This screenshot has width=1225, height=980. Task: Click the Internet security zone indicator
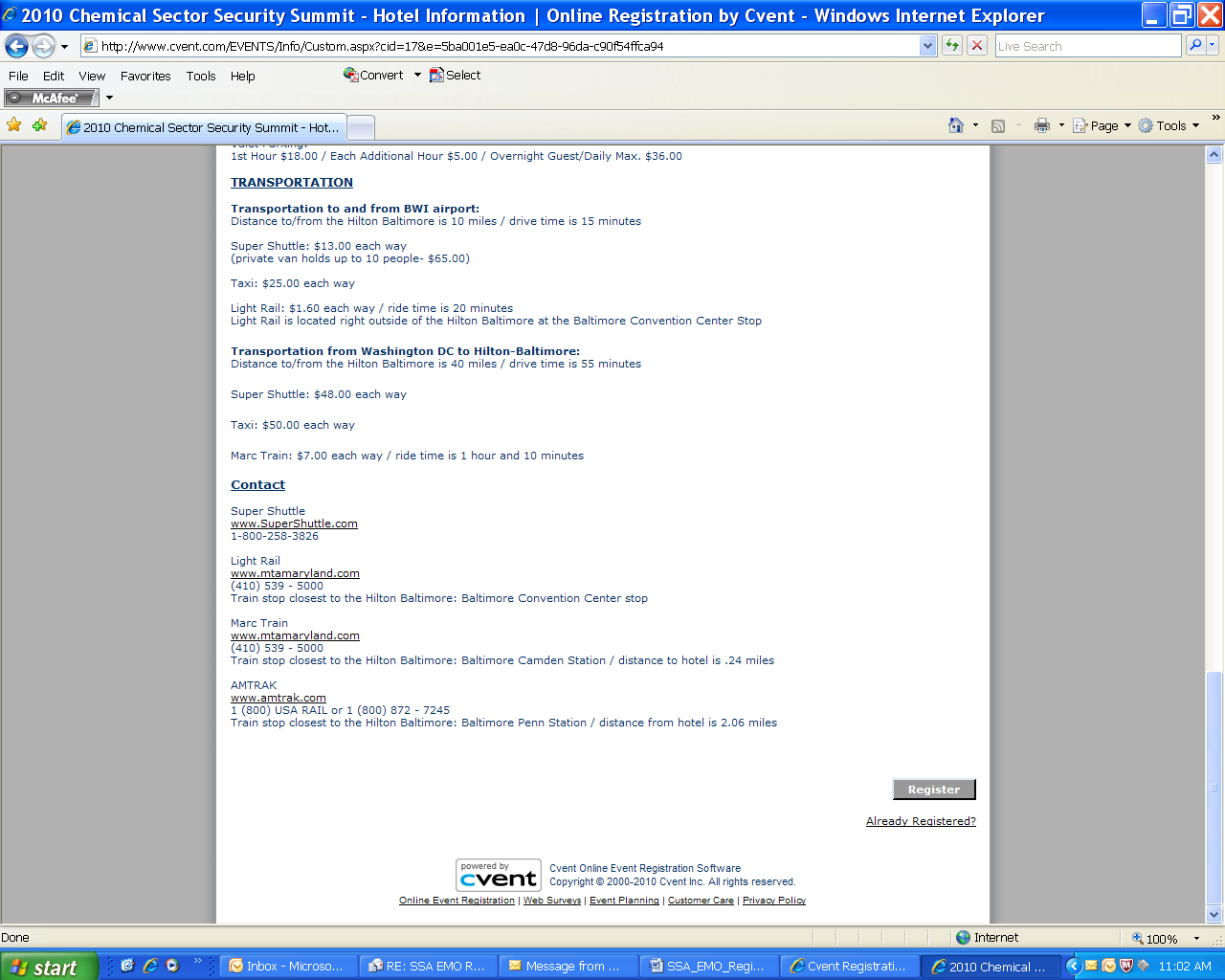(988, 938)
